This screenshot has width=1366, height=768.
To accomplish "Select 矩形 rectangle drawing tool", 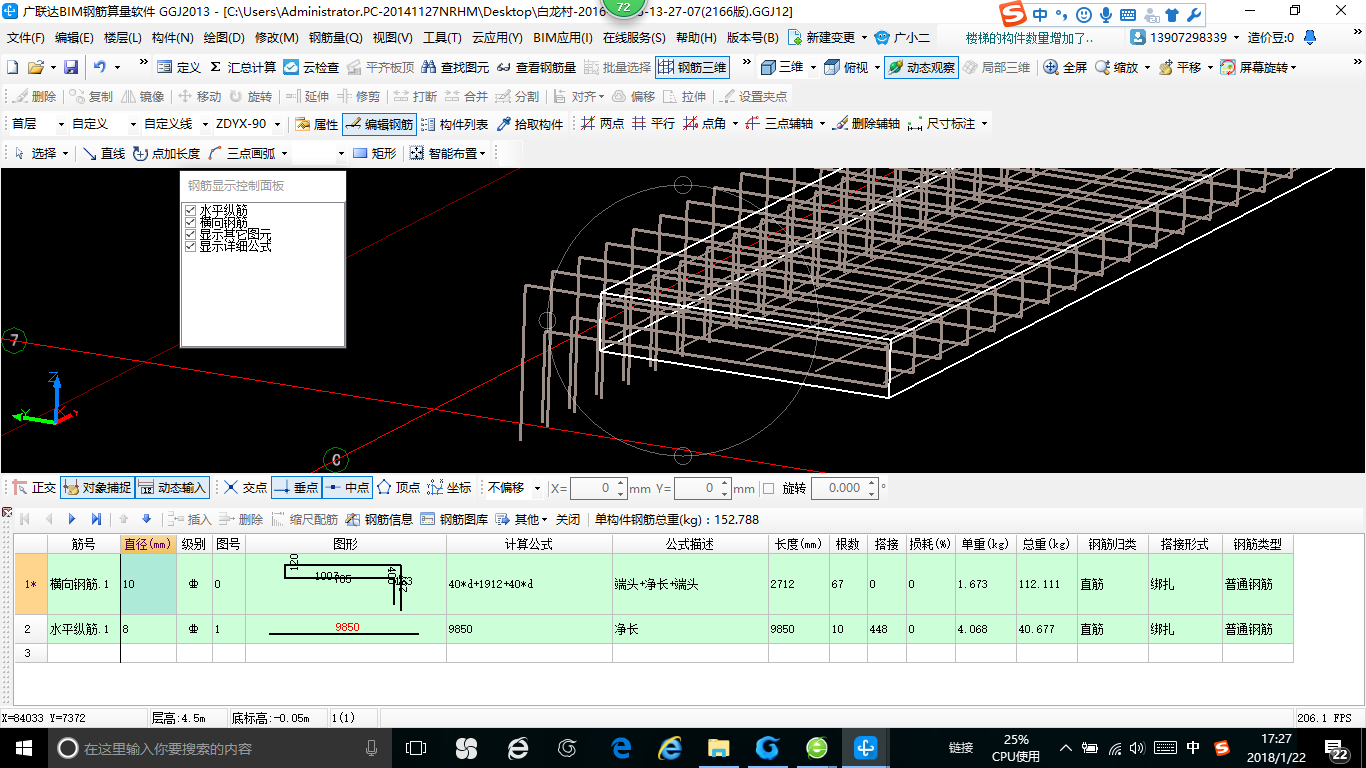I will [x=375, y=153].
